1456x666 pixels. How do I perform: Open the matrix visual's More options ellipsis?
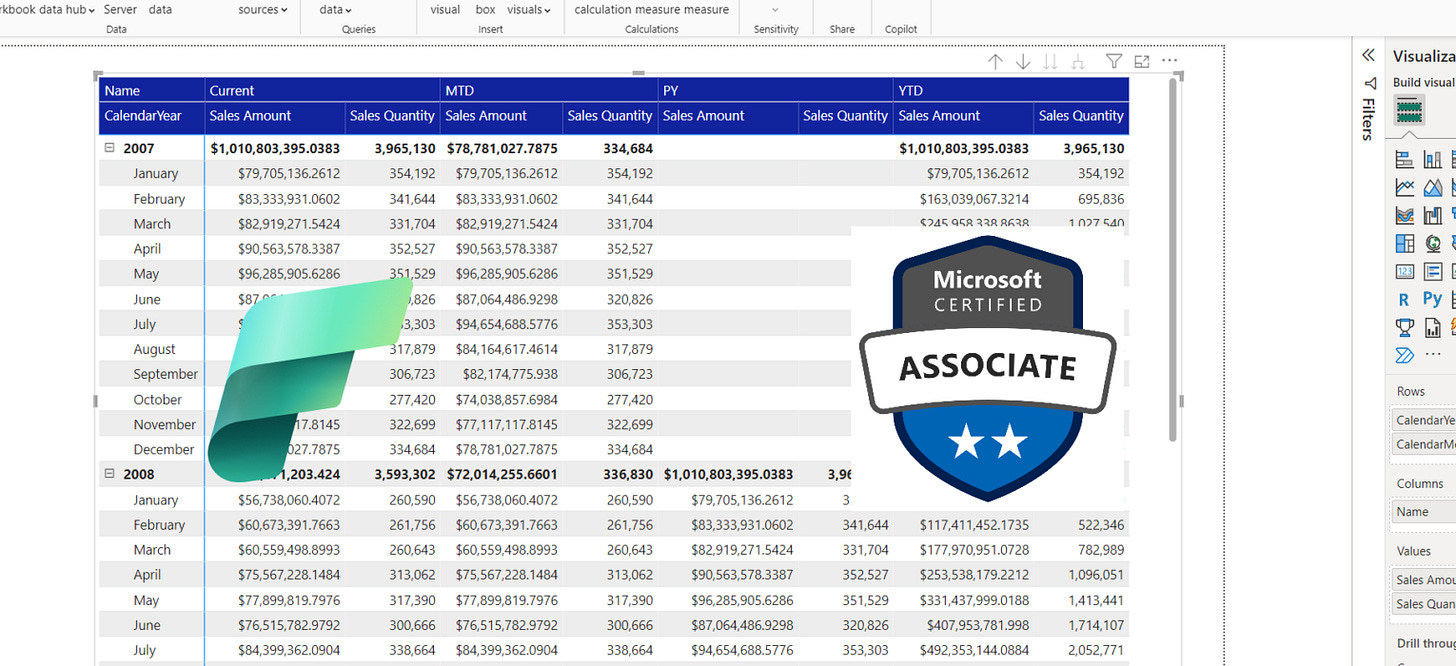pyautogui.click(x=1169, y=61)
